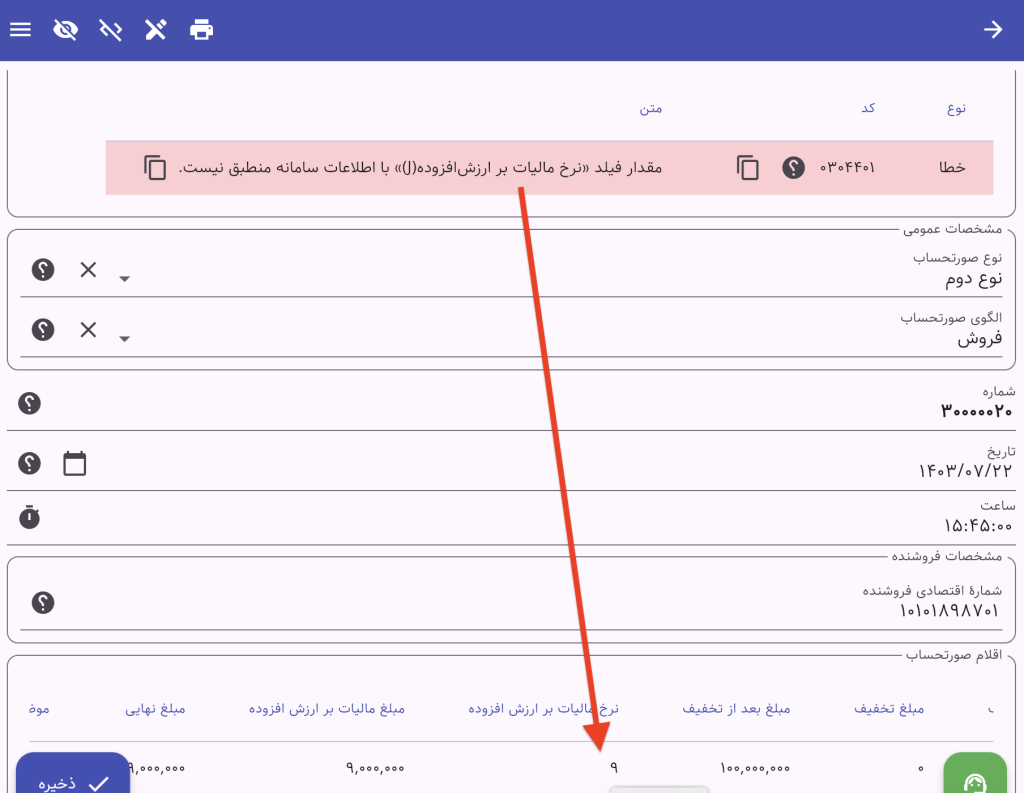Edit the ساعت field ۱۵:۴۵:۰۰
The width and height of the screenshot is (1024, 793).
[x=978, y=526]
